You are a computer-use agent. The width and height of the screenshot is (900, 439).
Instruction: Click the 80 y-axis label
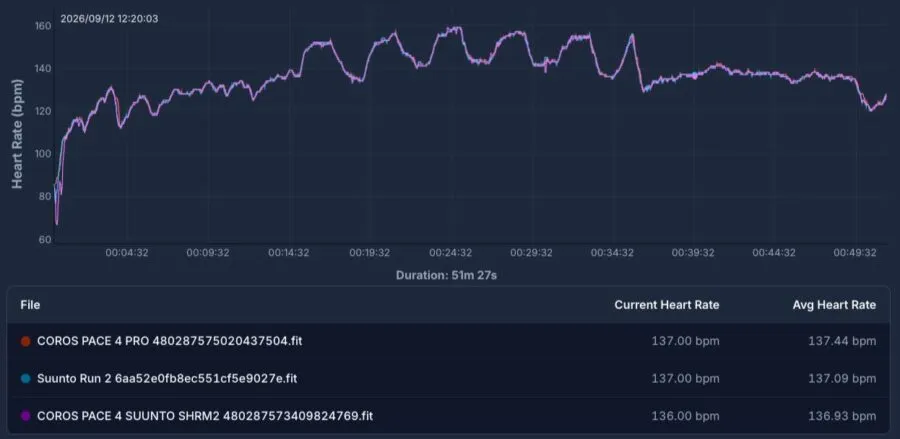(x=45, y=197)
